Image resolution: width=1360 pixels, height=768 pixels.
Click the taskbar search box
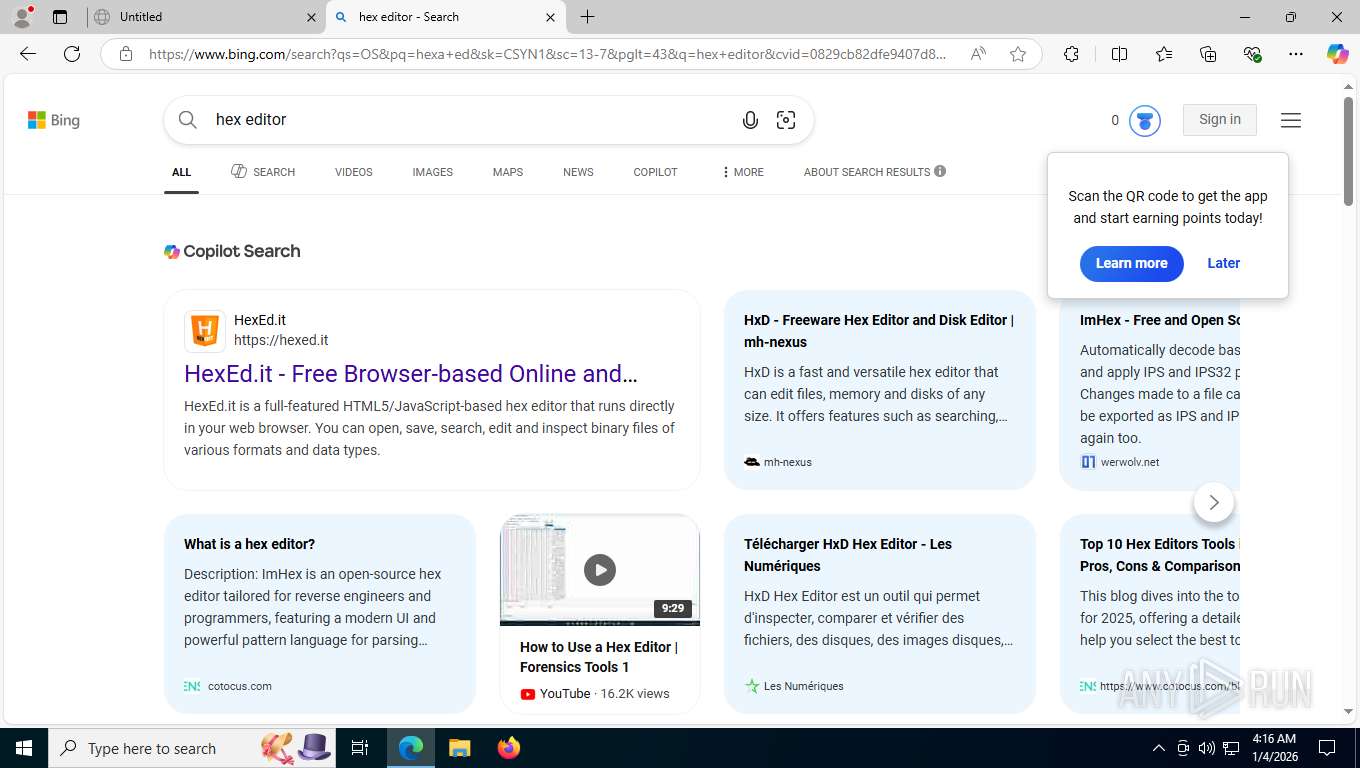coord(193,748)
